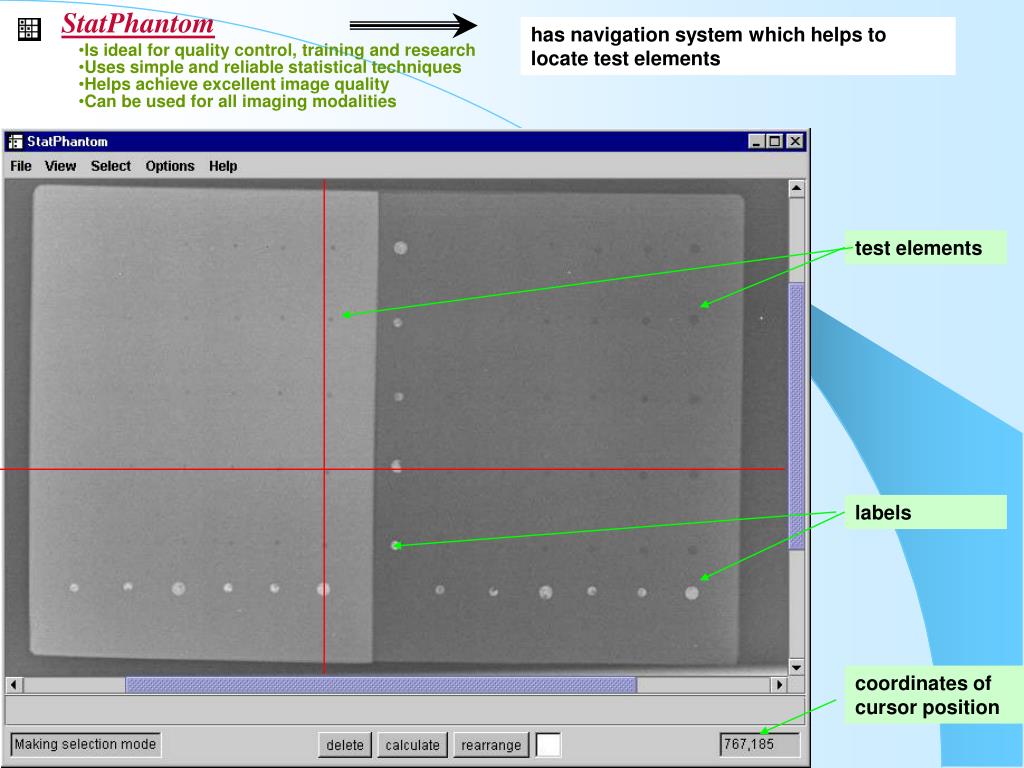Click the StatPhantom title bar icon

pyautogui.click(x=15, y=141)
